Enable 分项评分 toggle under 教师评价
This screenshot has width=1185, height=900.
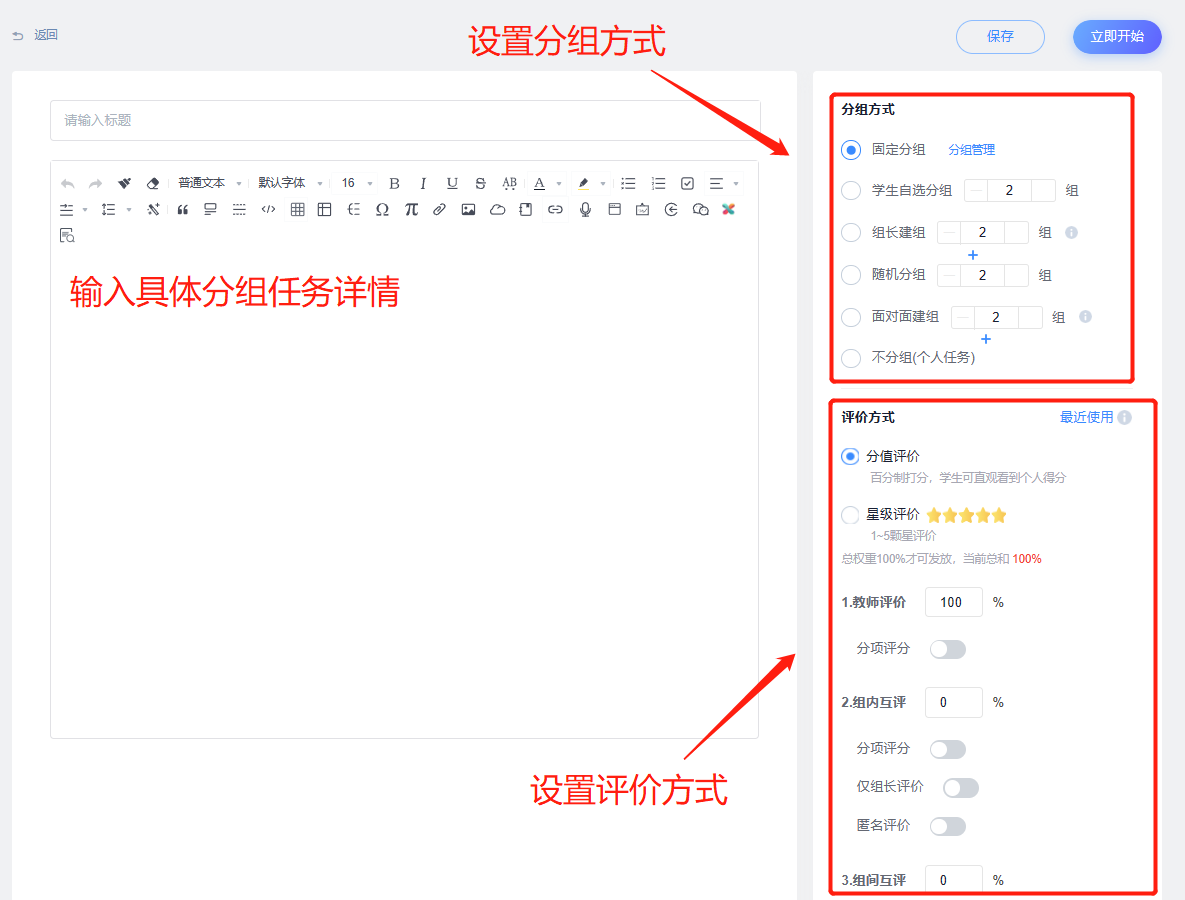948,649
